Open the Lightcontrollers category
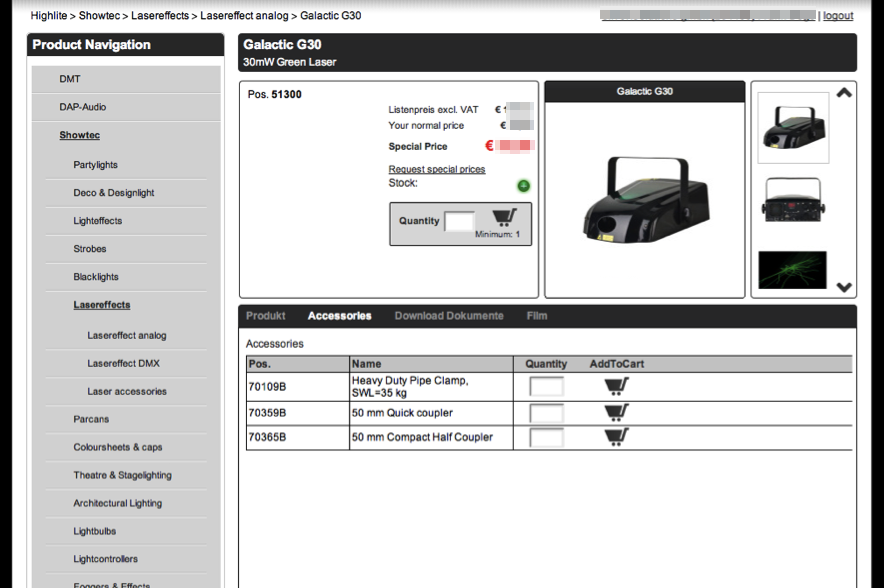The width and height of the screenshot is (884, 588). coord(105,559)
